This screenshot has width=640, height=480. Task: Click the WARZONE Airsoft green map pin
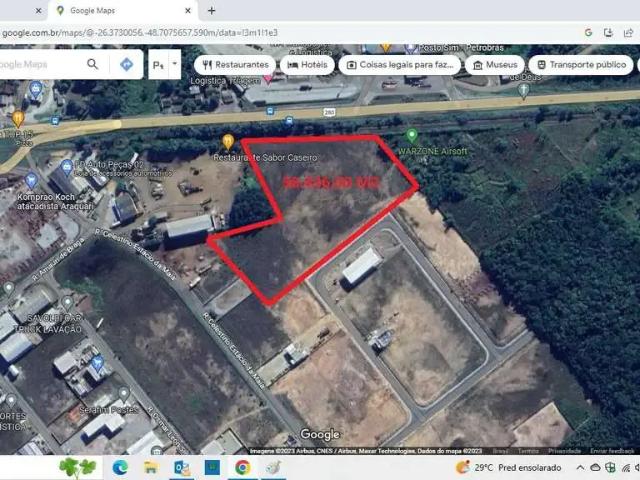pyautogui.click(x=412, y=135)
